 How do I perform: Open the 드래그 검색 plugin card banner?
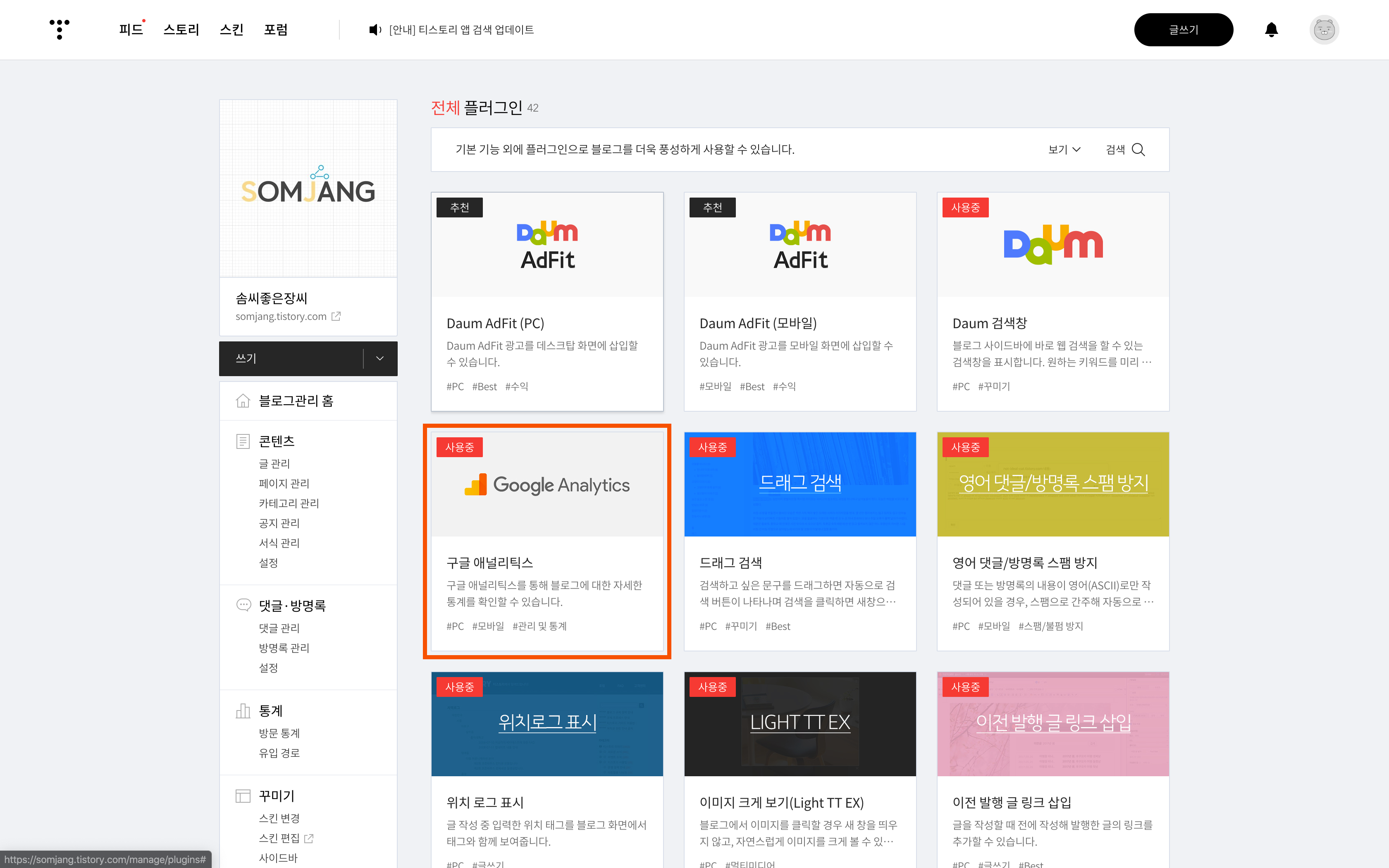(x=800, y=484)
